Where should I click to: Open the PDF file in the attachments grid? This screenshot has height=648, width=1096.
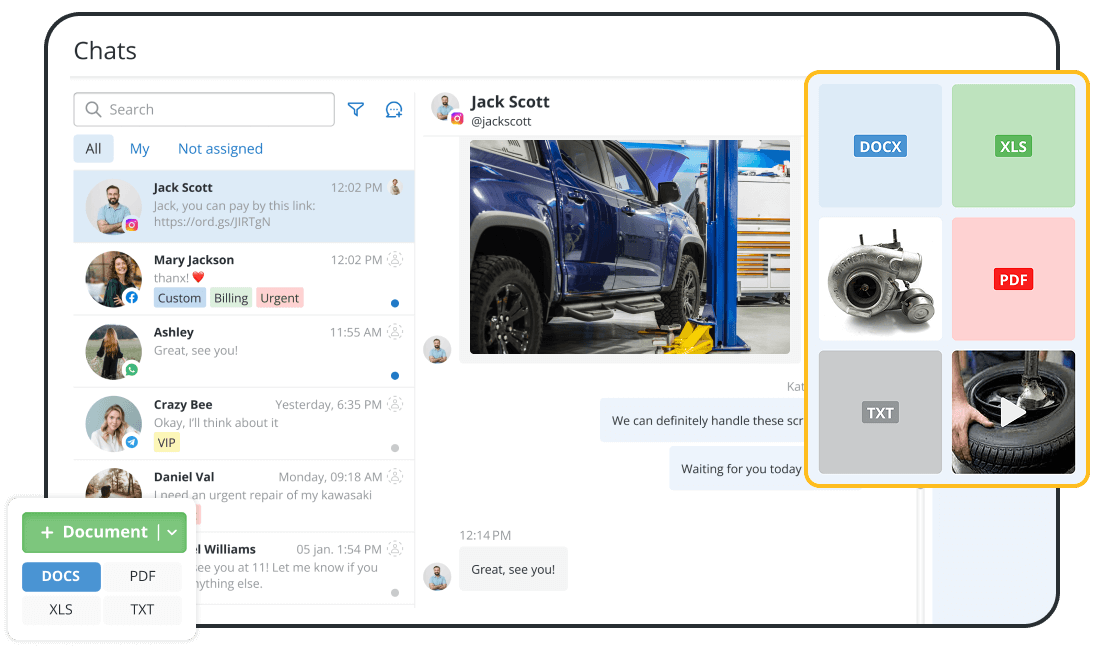[1013, 279]
